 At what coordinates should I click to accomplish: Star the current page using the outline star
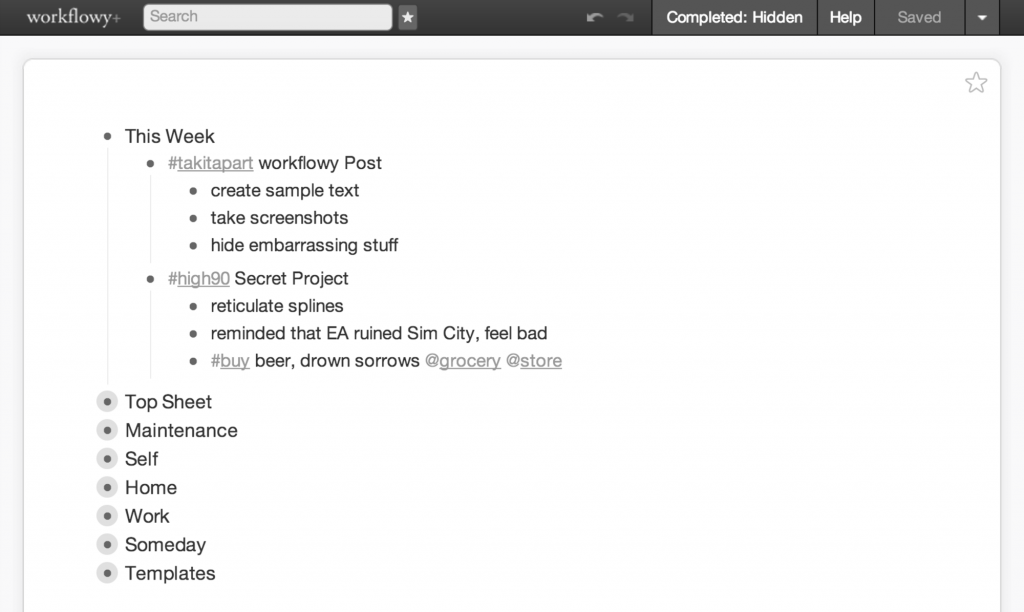coord(976,83)
